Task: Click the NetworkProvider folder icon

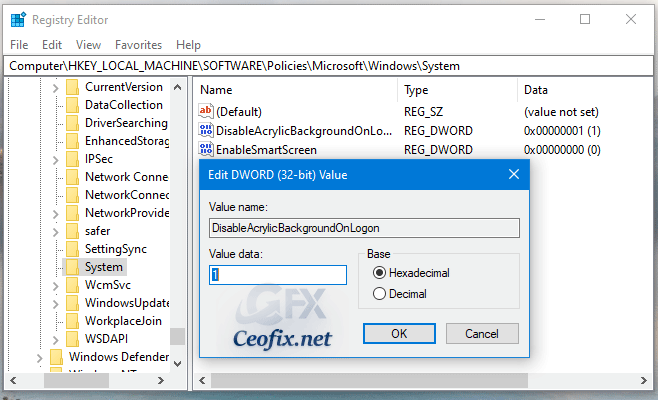Action: tap(72, 213)
